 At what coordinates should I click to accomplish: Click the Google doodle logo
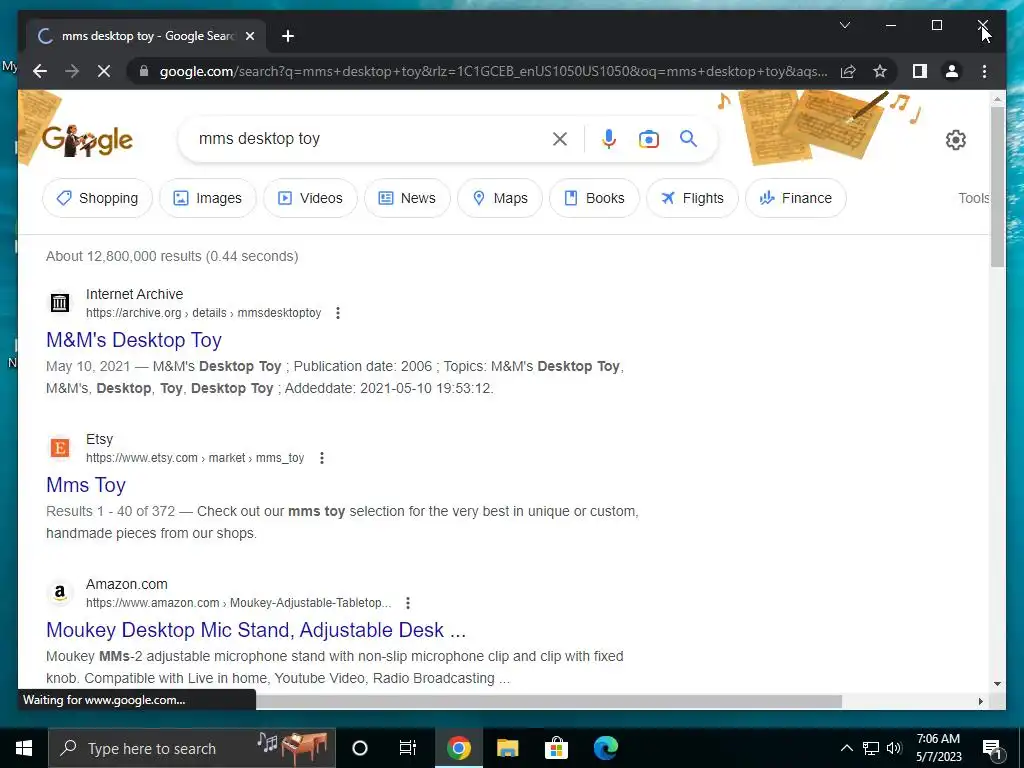[x=88, y=139]
